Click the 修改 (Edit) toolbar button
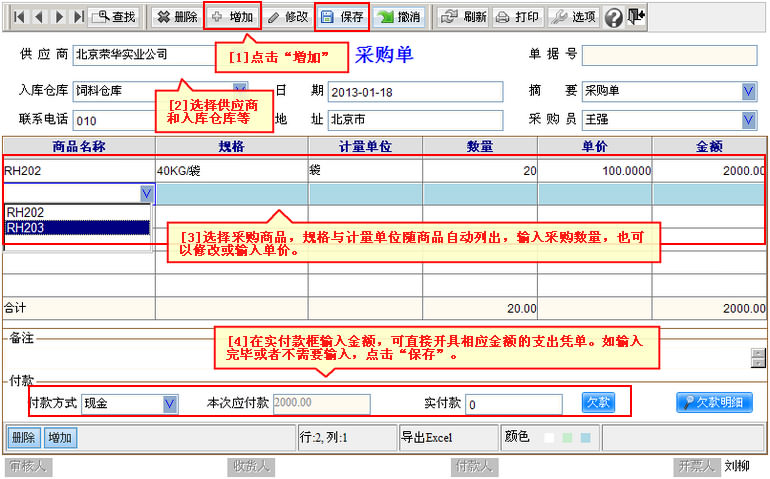This screenshot has height=479, width=770. tap(287, 17)
